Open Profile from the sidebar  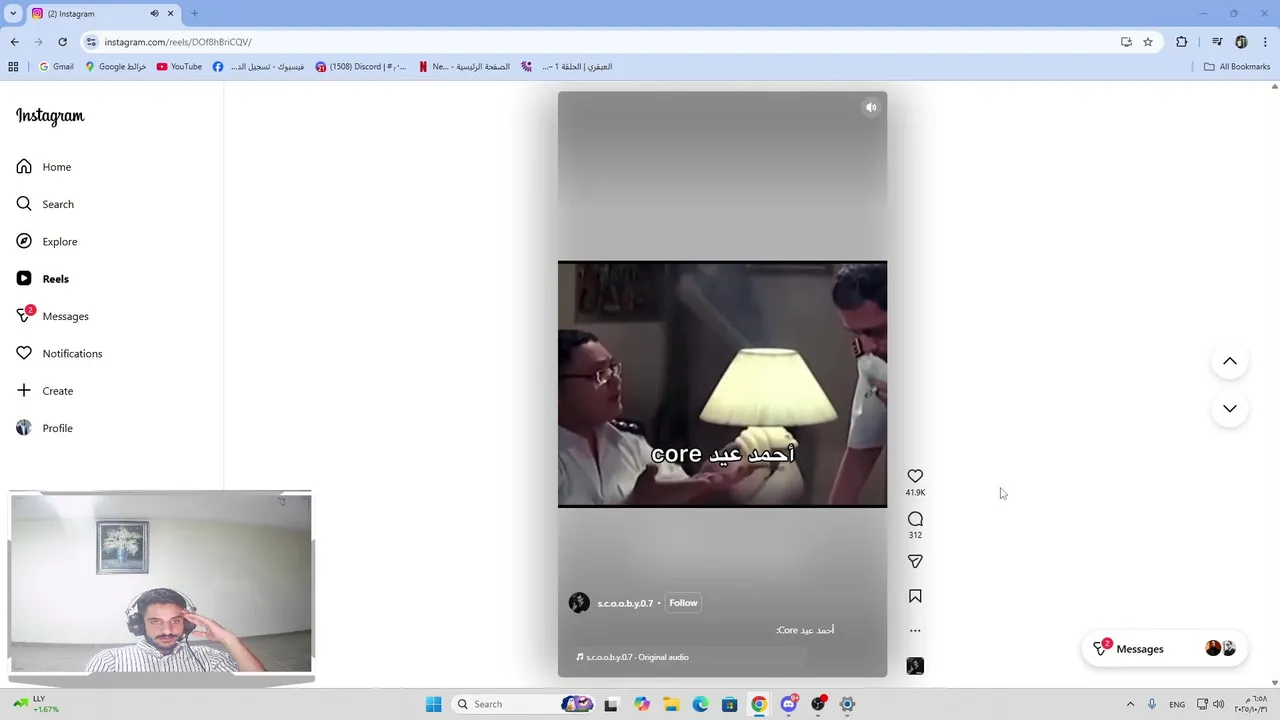click(45, 428)
